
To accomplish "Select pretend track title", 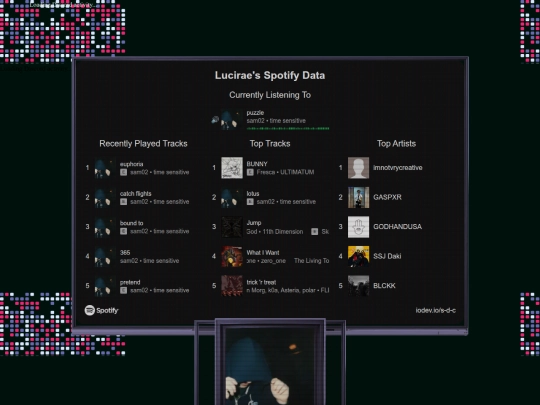I will click(130, 282).
